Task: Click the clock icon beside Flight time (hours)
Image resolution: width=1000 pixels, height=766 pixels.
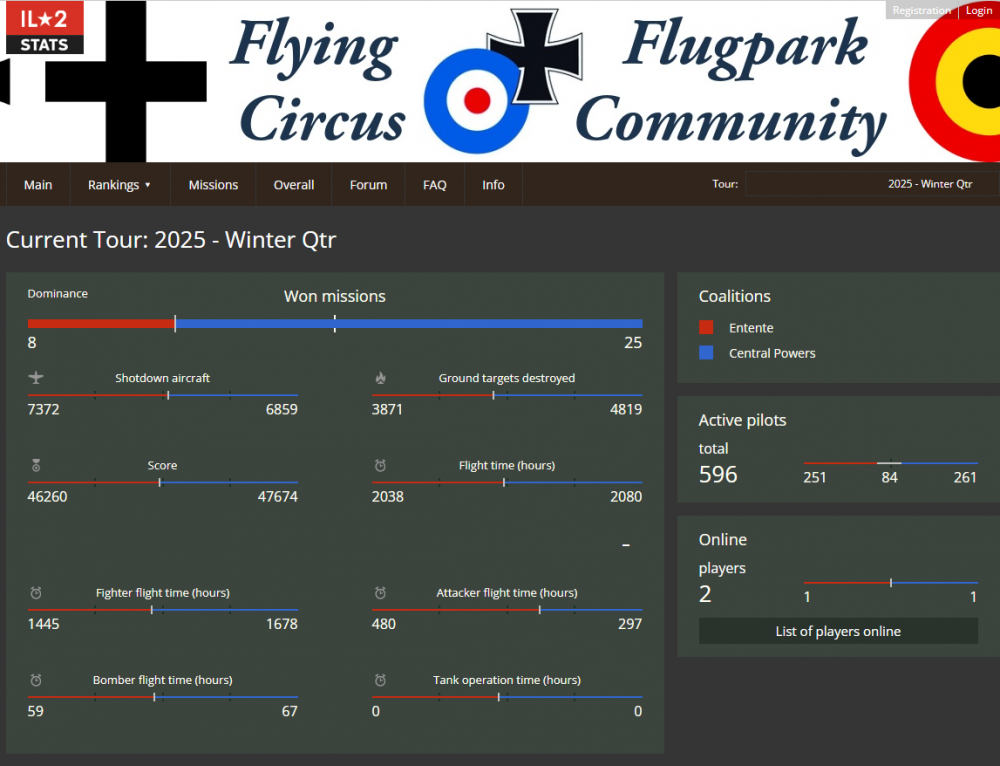Action: [x=381, y=465]
